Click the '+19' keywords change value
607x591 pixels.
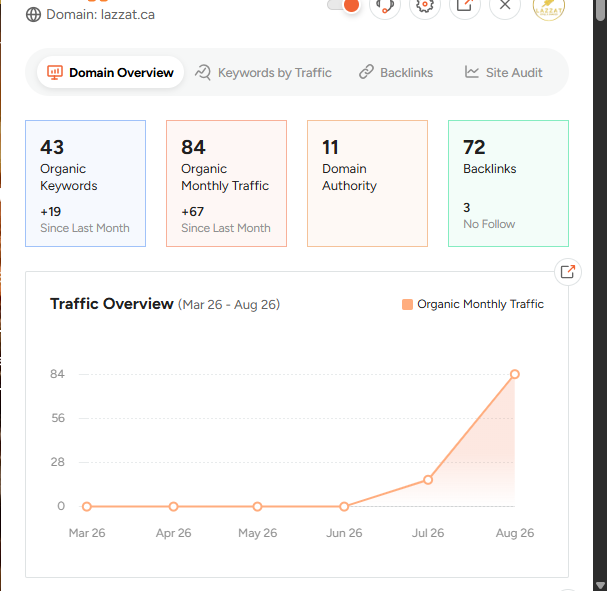pyautogui.click(x=51, y=212)
